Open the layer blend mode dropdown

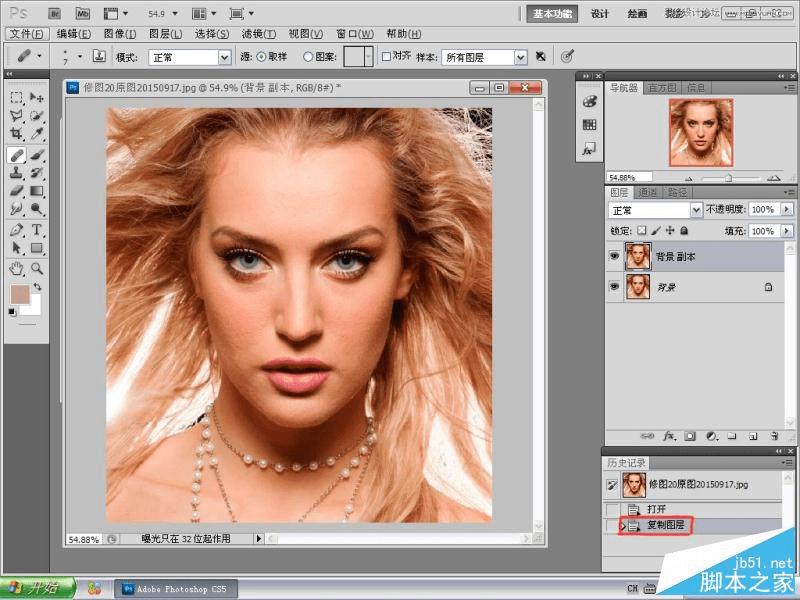click(655, 210)
